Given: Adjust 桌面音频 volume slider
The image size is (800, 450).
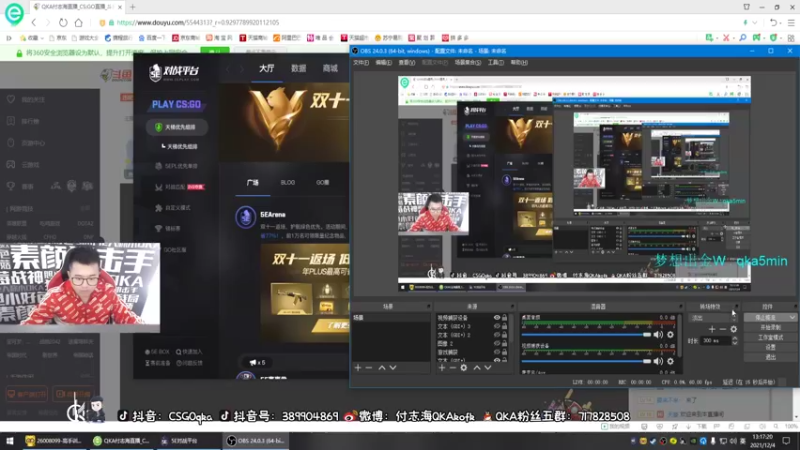Looking at the screenshot, I should pyautogui.click(x=586, y=335).
